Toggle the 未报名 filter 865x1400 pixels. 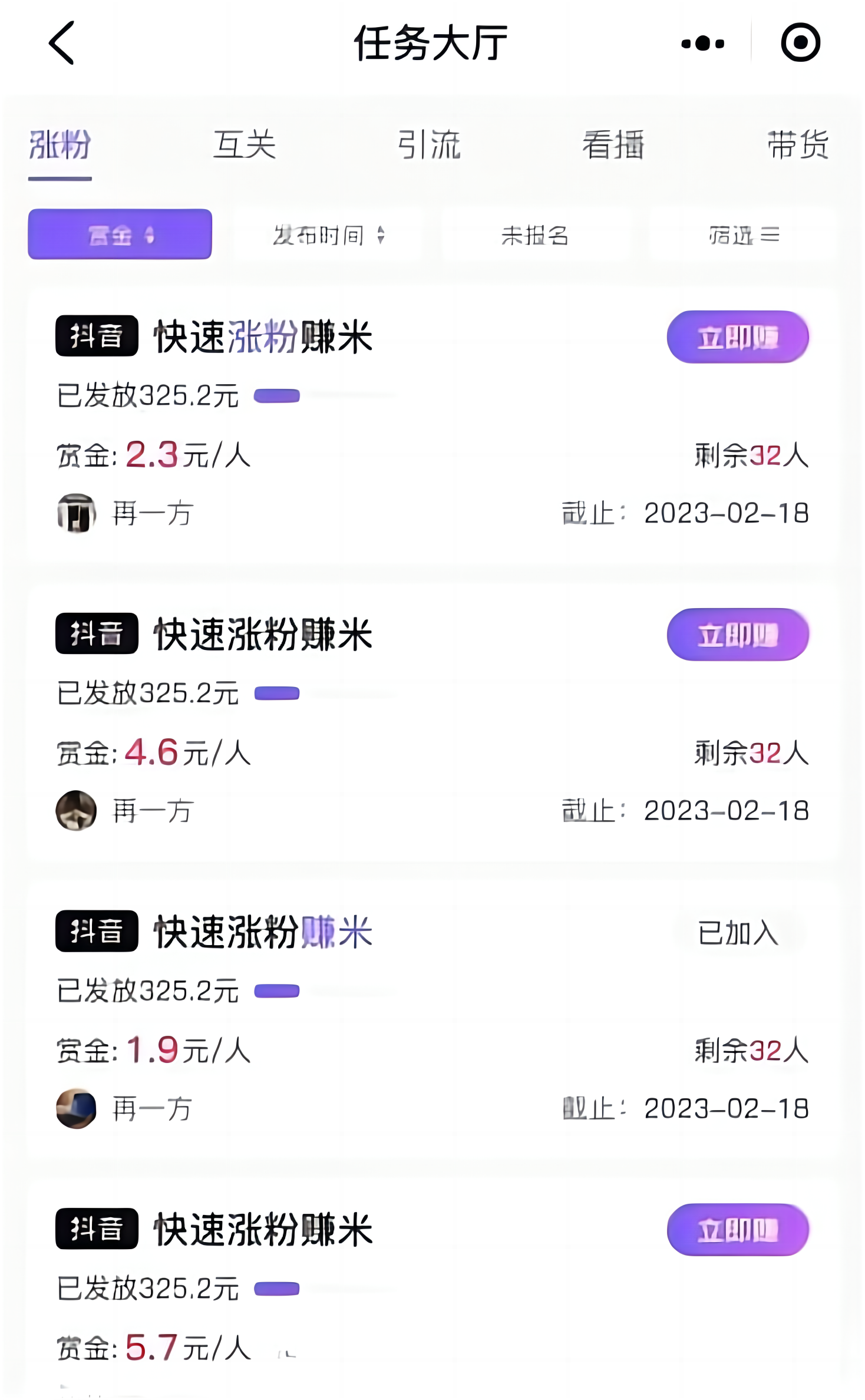(535, 235)
